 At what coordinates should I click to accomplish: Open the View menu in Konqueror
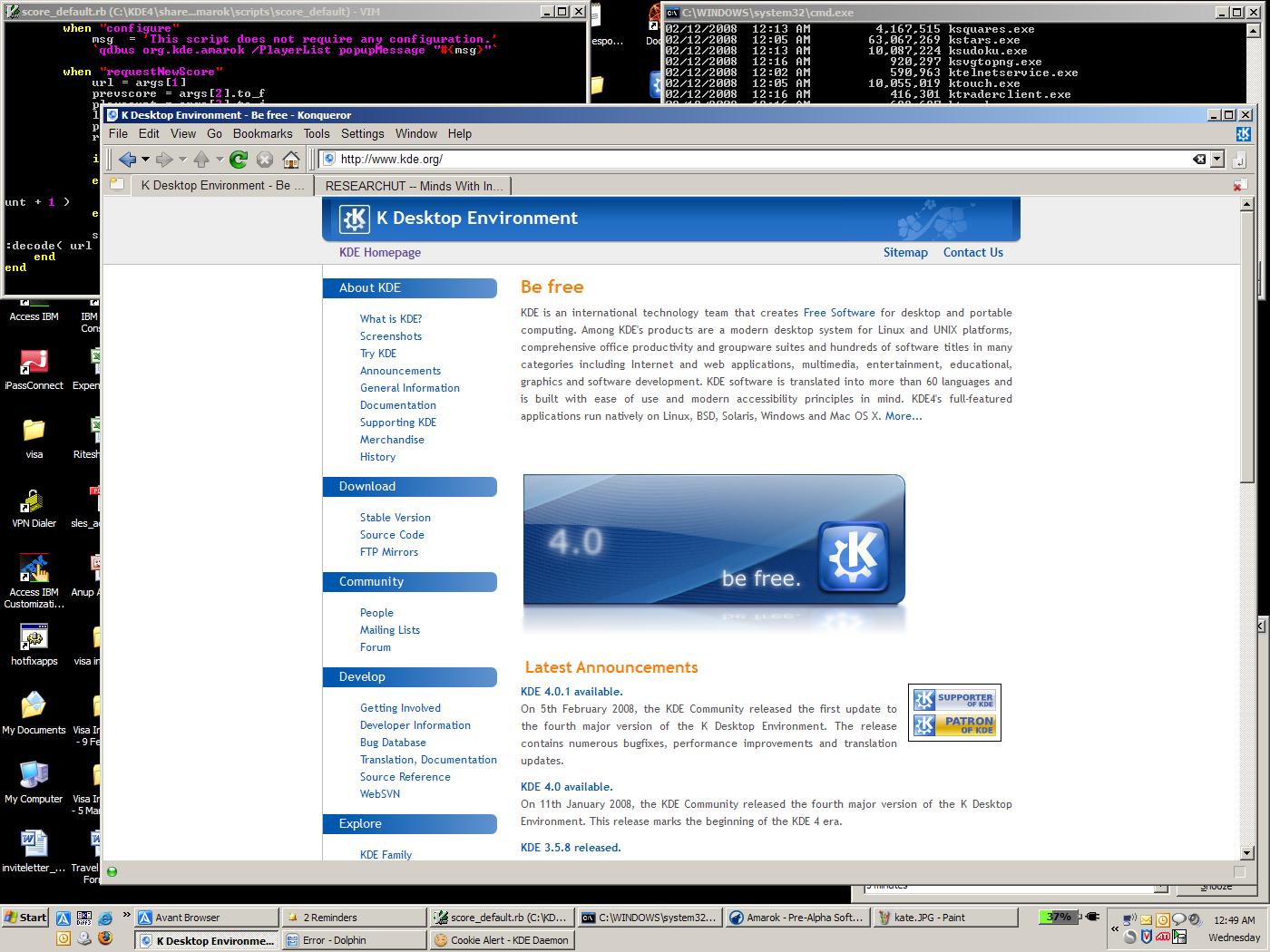coord(183,133)
